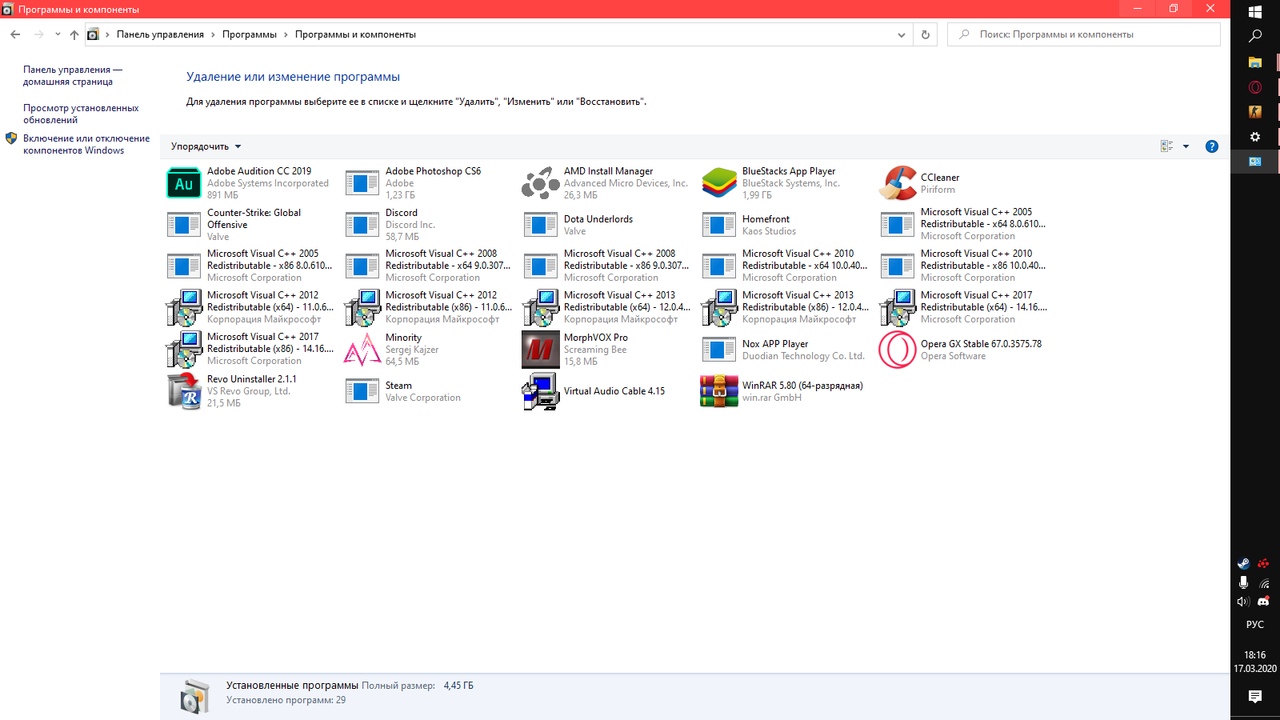Screen dimensions: 1280x720
Task: Go up one level with arrow
Action: click(x=74, y=34)
